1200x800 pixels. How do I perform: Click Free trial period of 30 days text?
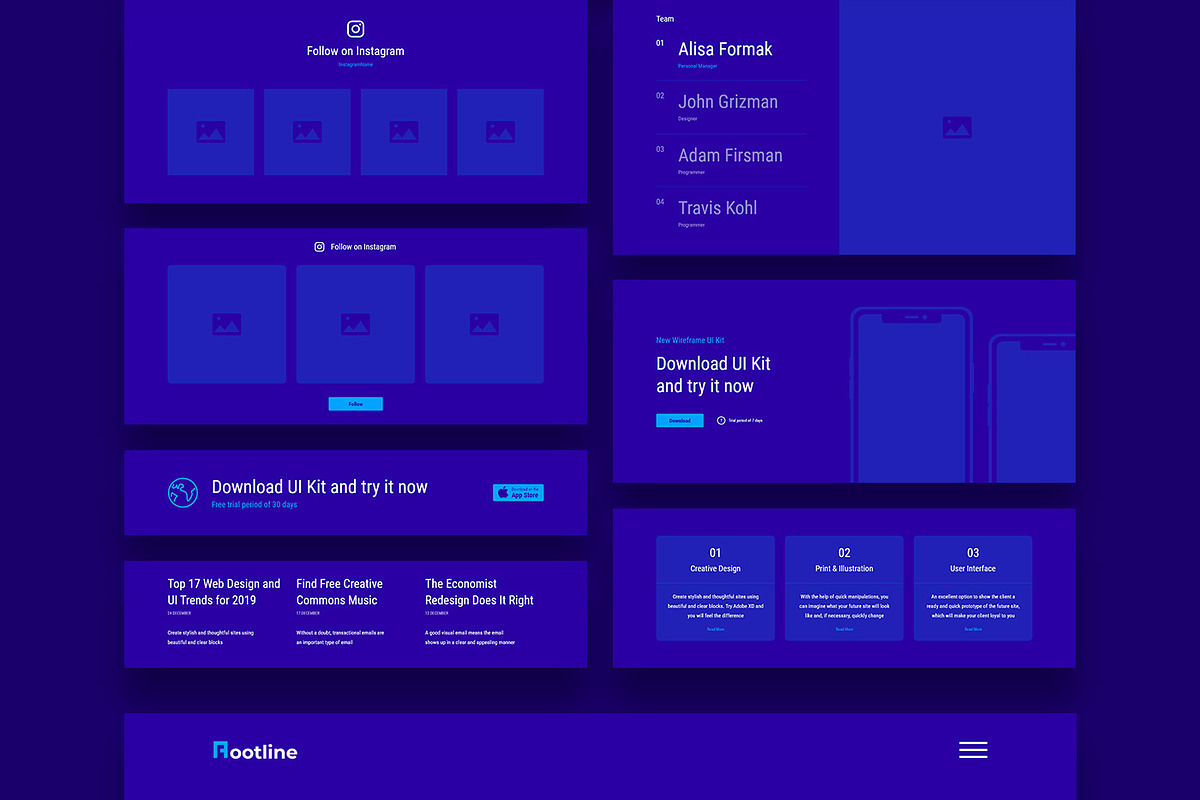point(254,505)
